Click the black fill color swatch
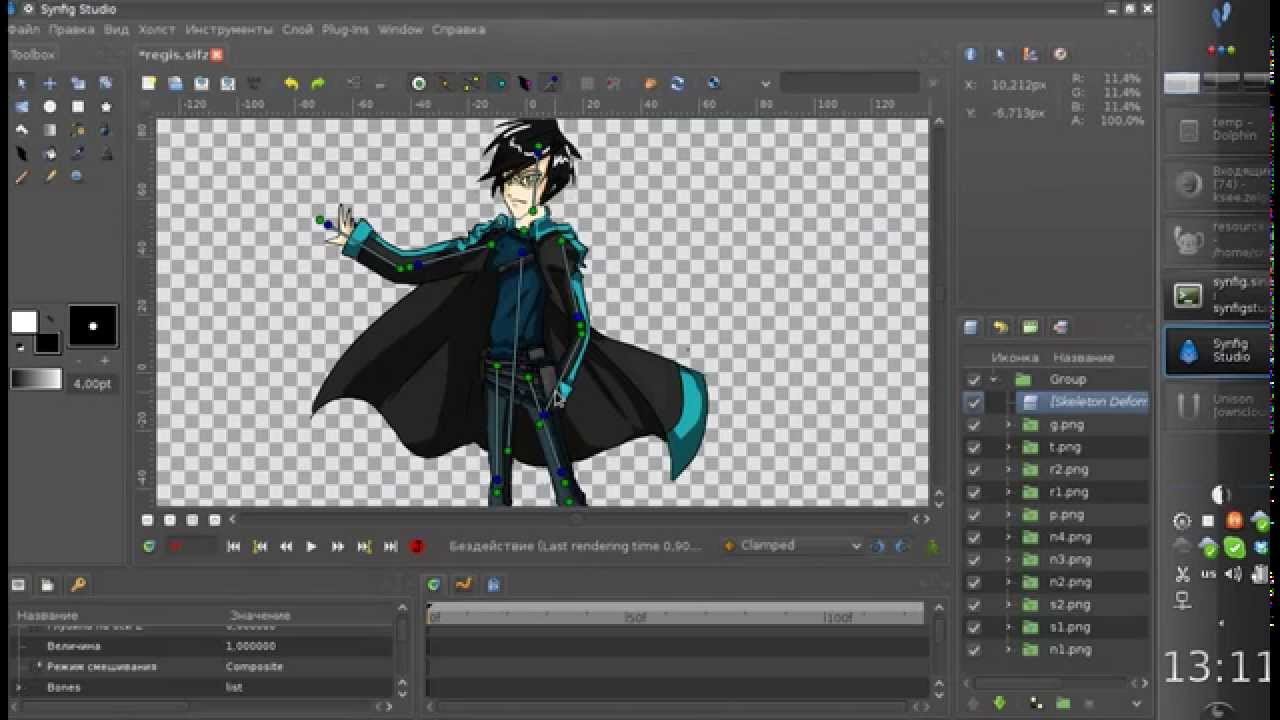The image size is (1280, 720). (47, 343)
